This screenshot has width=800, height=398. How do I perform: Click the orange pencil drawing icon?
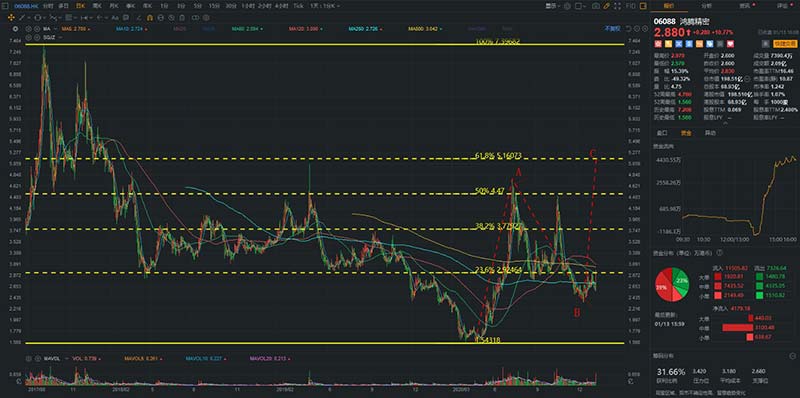click(606, 6)
